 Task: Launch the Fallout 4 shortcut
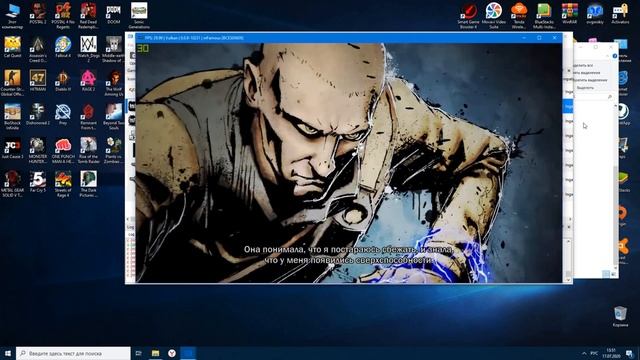[x=63, y=47]
